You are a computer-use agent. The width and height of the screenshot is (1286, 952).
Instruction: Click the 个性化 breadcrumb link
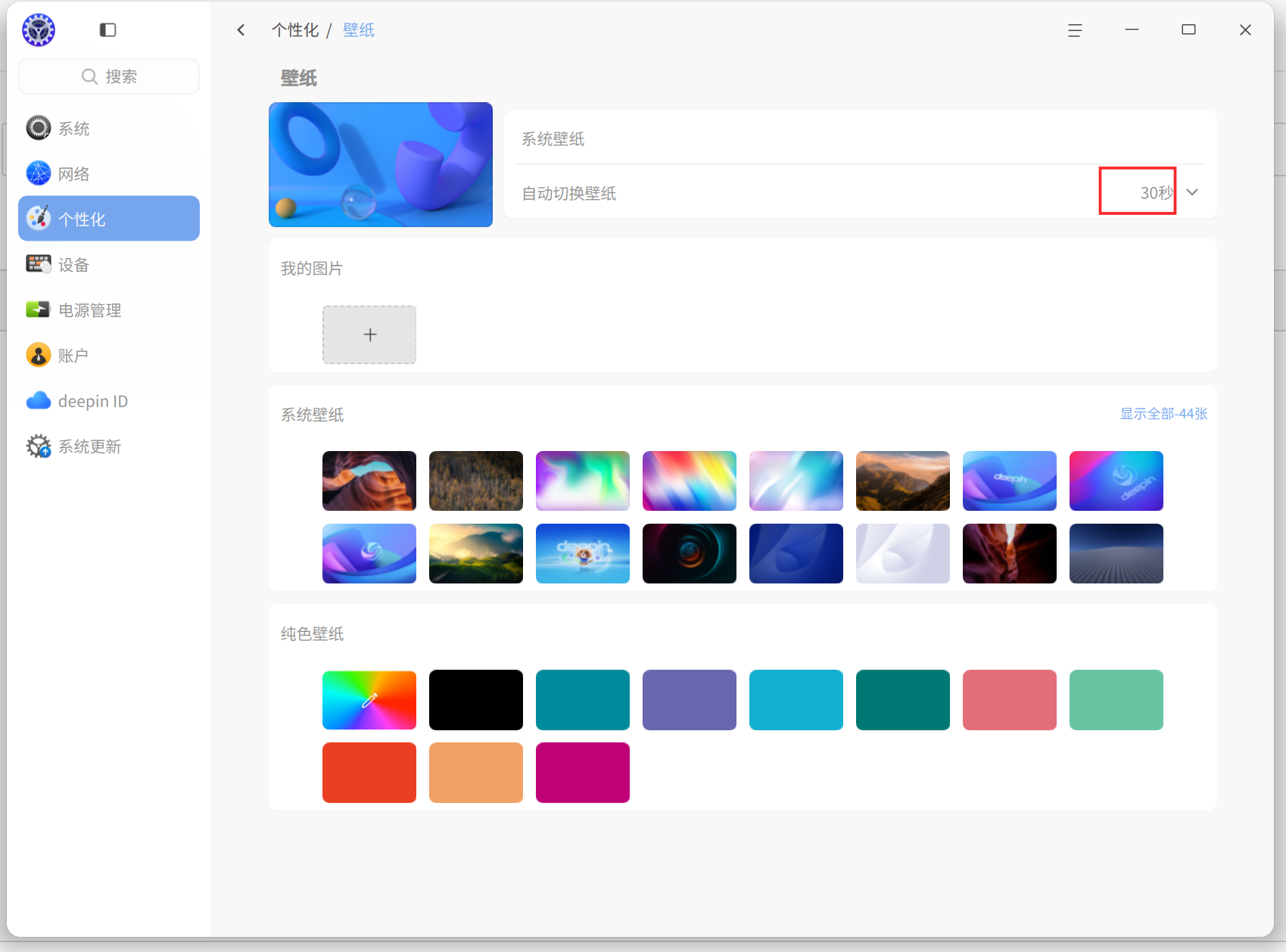295,30
